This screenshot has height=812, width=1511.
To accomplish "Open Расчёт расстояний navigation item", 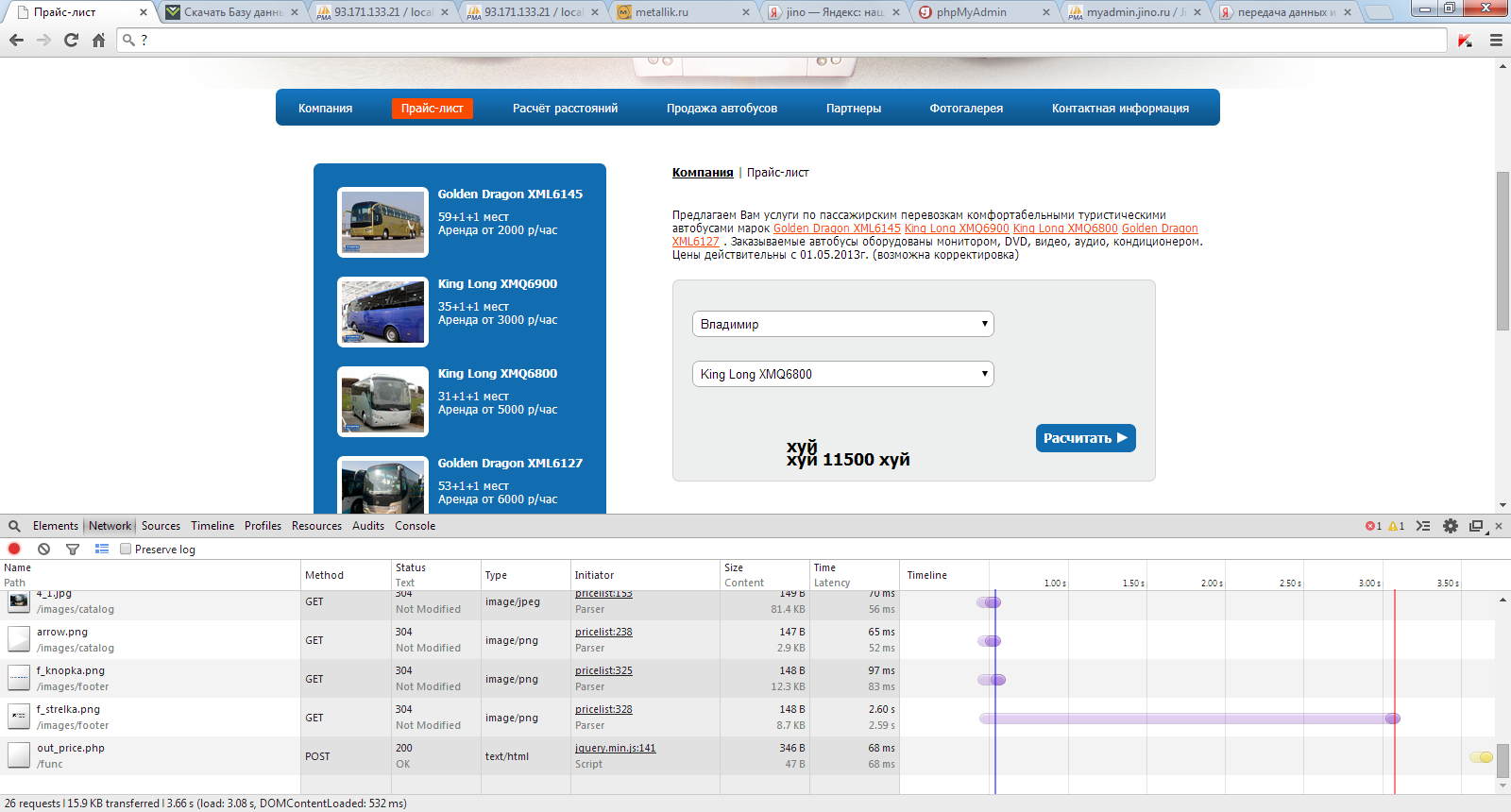I will (565, 109).
